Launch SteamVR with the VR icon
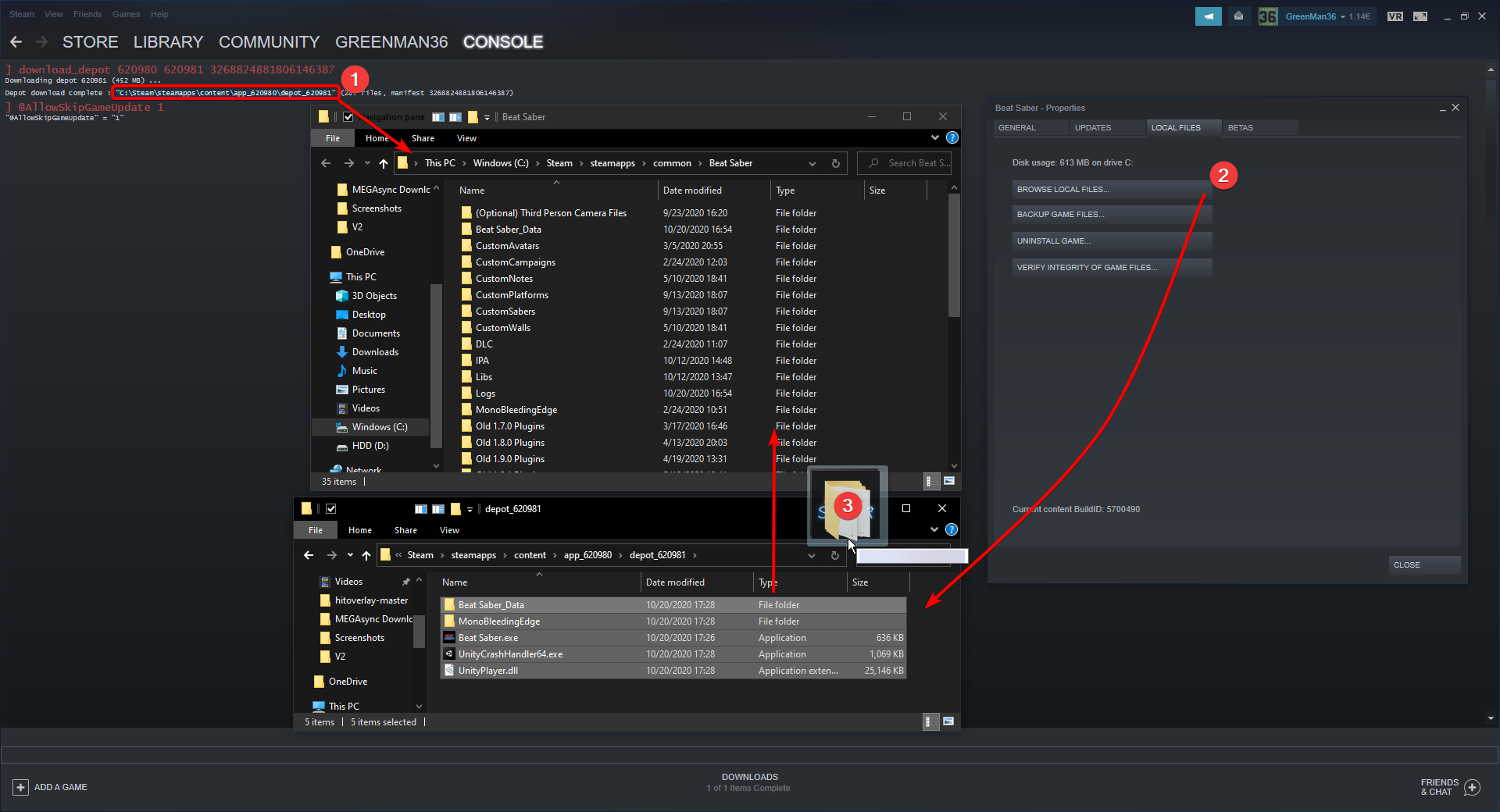The width and height of the screenshot is (1500, 812). click(x=1395, y=16)
